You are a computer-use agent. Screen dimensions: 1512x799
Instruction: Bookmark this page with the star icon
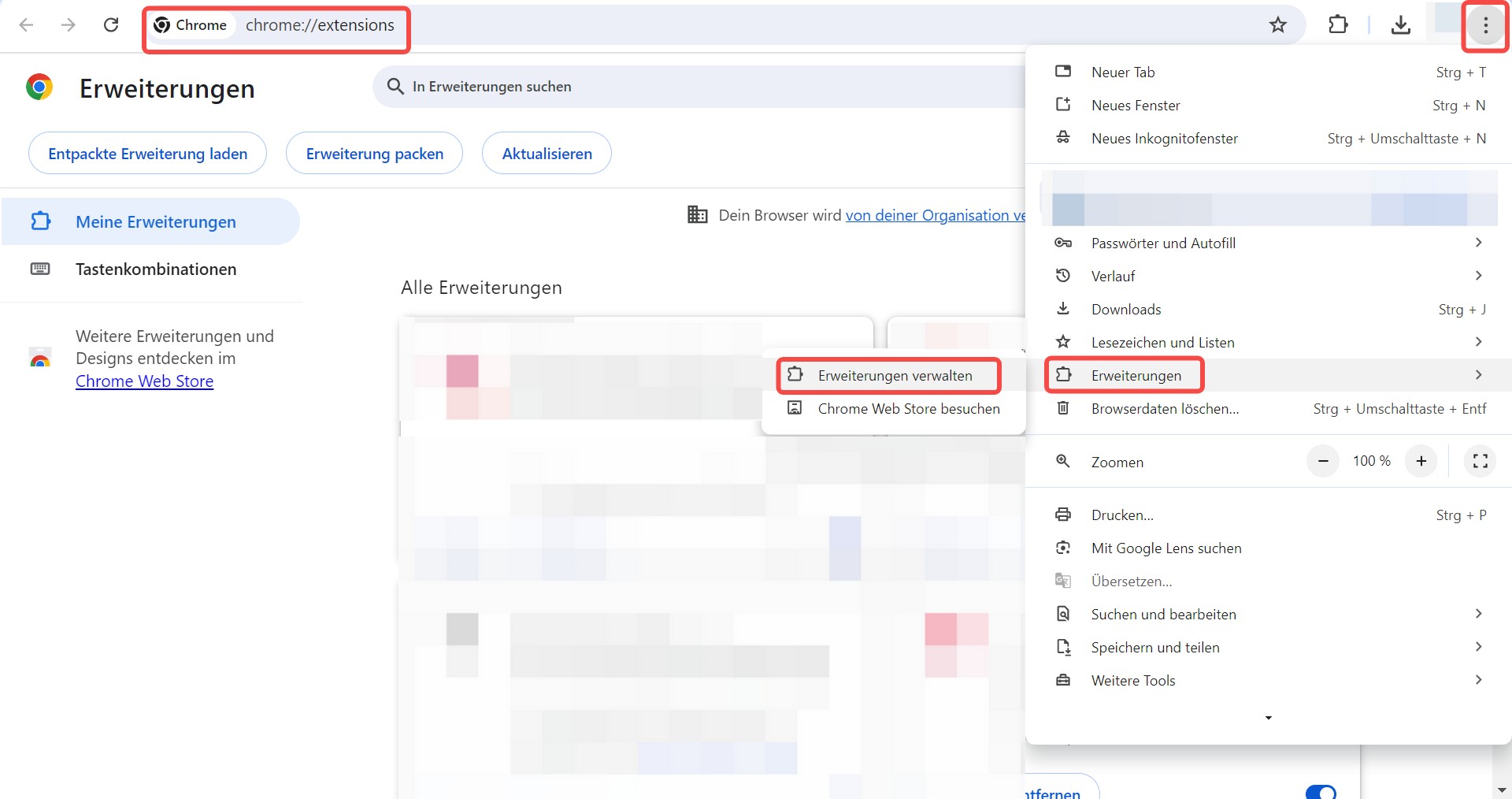(x=1277, y=24)
